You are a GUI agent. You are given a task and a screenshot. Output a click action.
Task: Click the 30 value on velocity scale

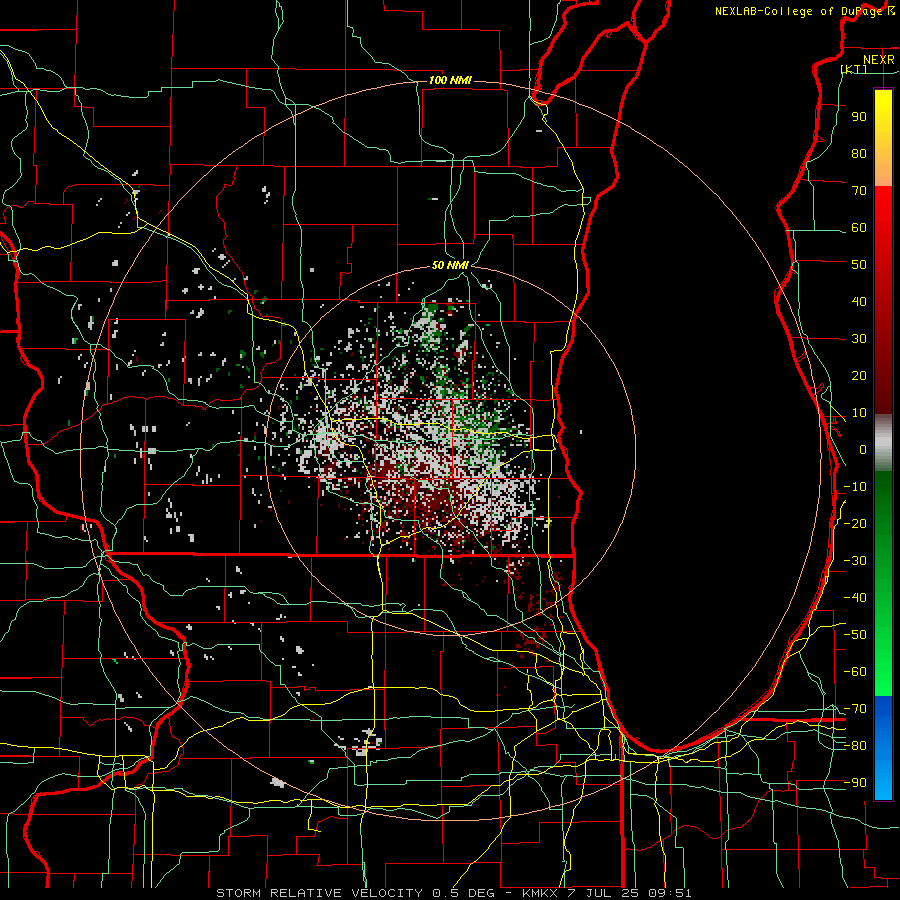859,339
